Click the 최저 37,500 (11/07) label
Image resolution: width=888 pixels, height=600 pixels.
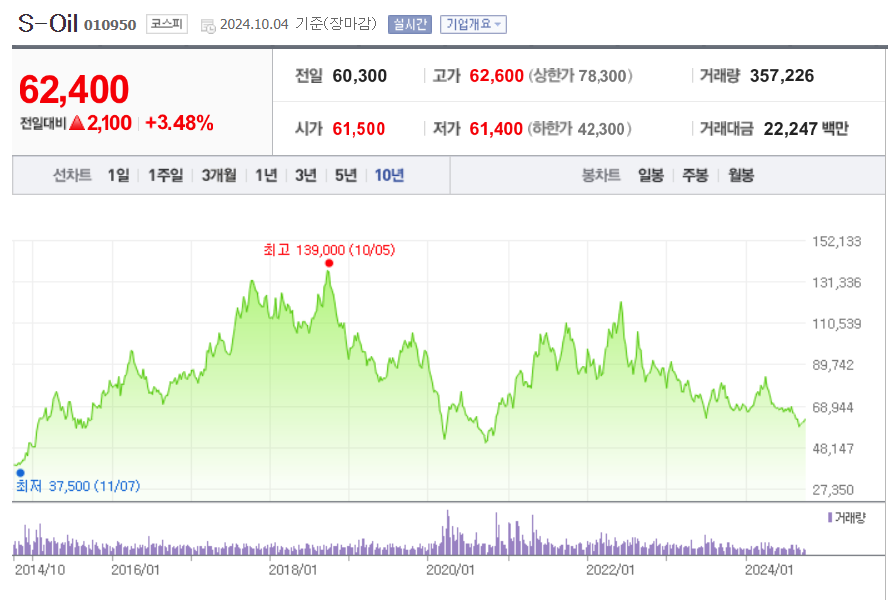click(78, 486)
